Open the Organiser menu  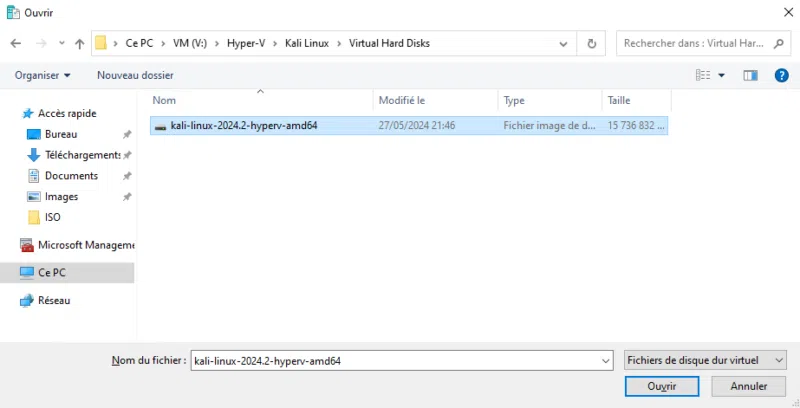pos(42,75)
